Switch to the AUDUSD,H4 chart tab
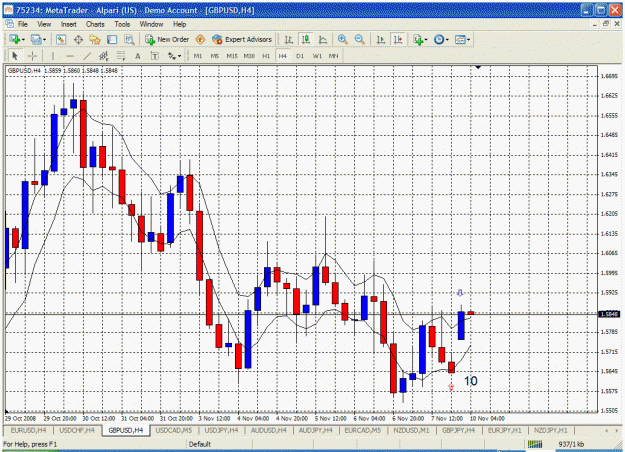The image size is (625, 452). tap(269, 430)
